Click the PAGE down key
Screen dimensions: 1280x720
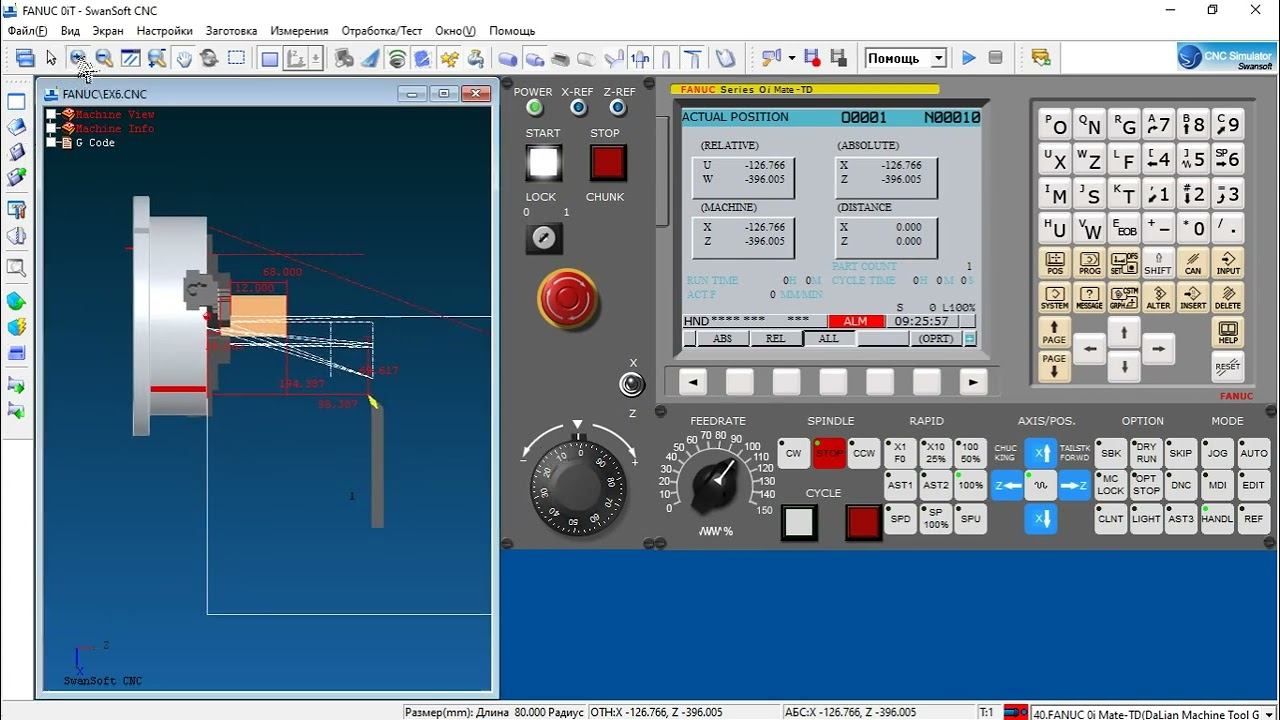1054,366
